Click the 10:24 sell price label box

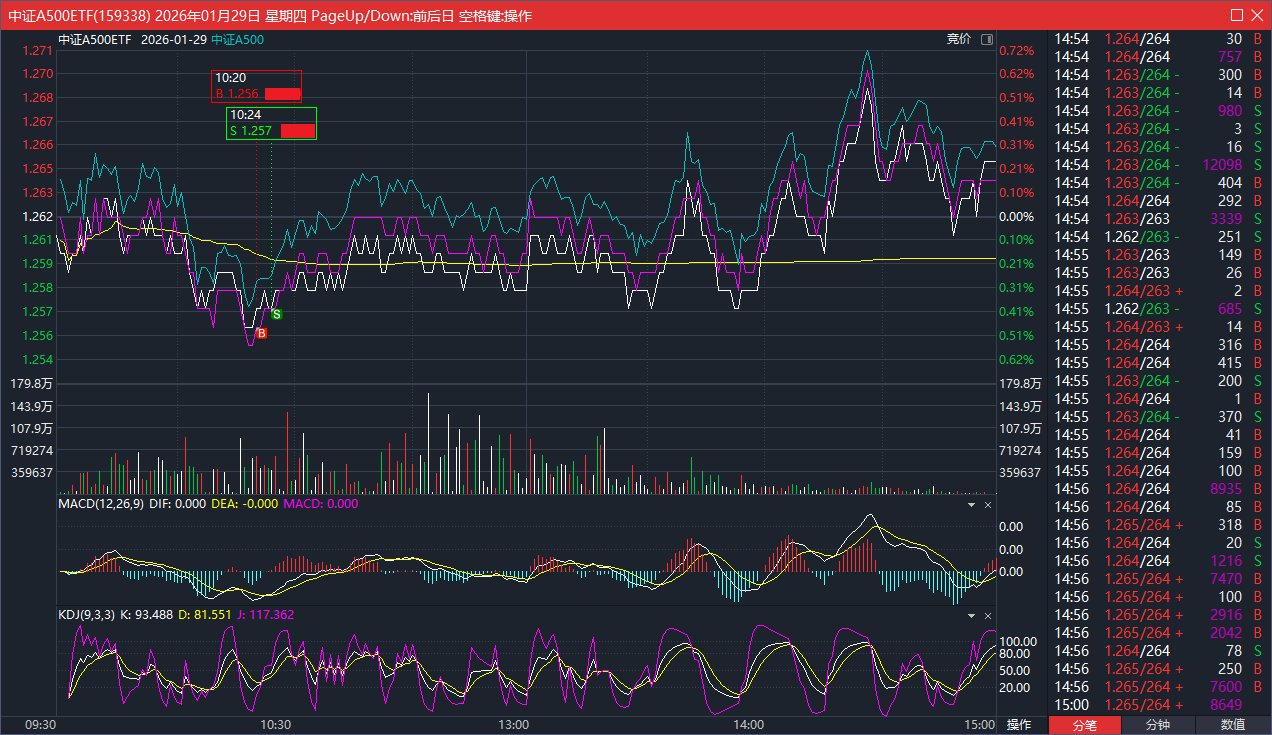271,123
